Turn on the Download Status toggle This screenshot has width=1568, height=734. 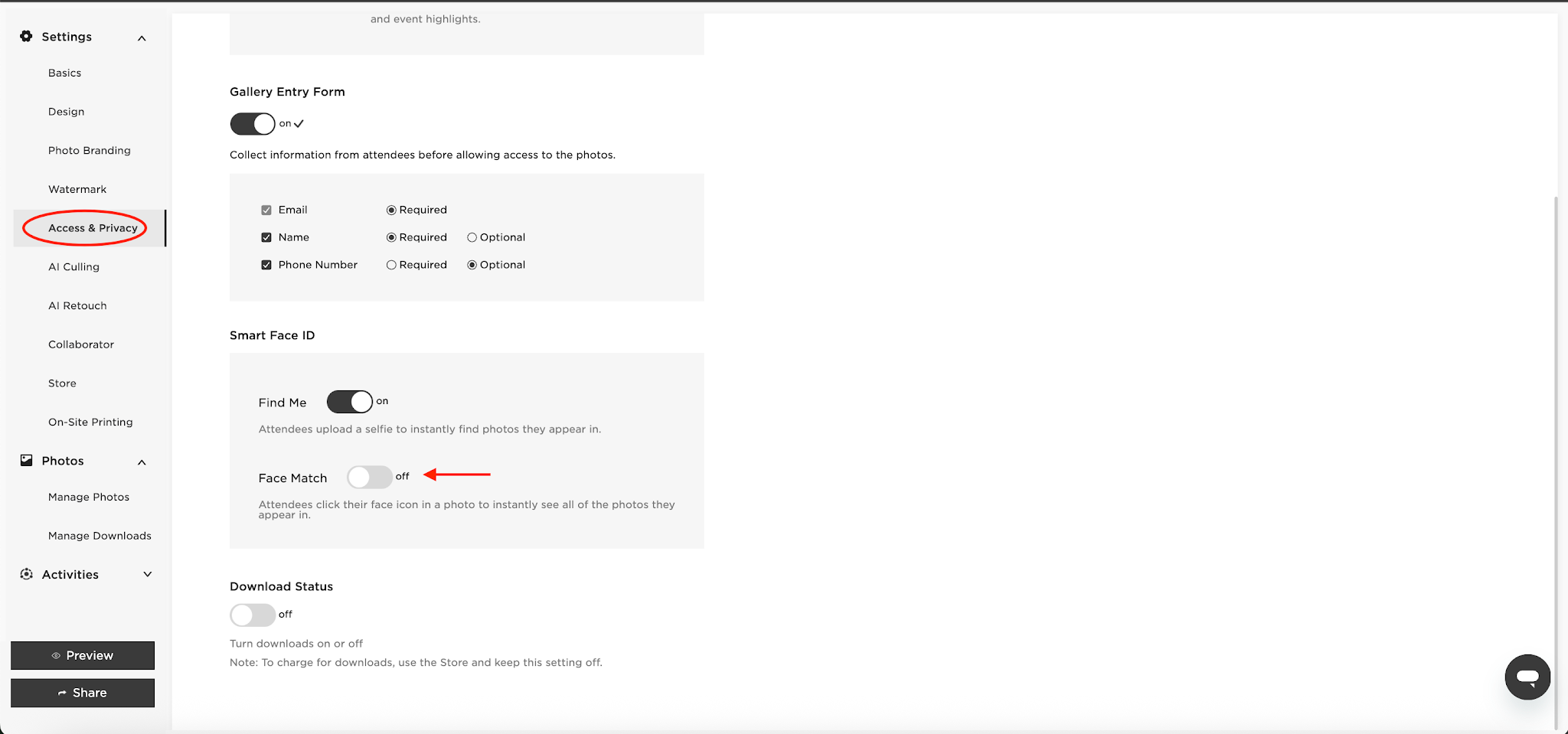(251, 615)
